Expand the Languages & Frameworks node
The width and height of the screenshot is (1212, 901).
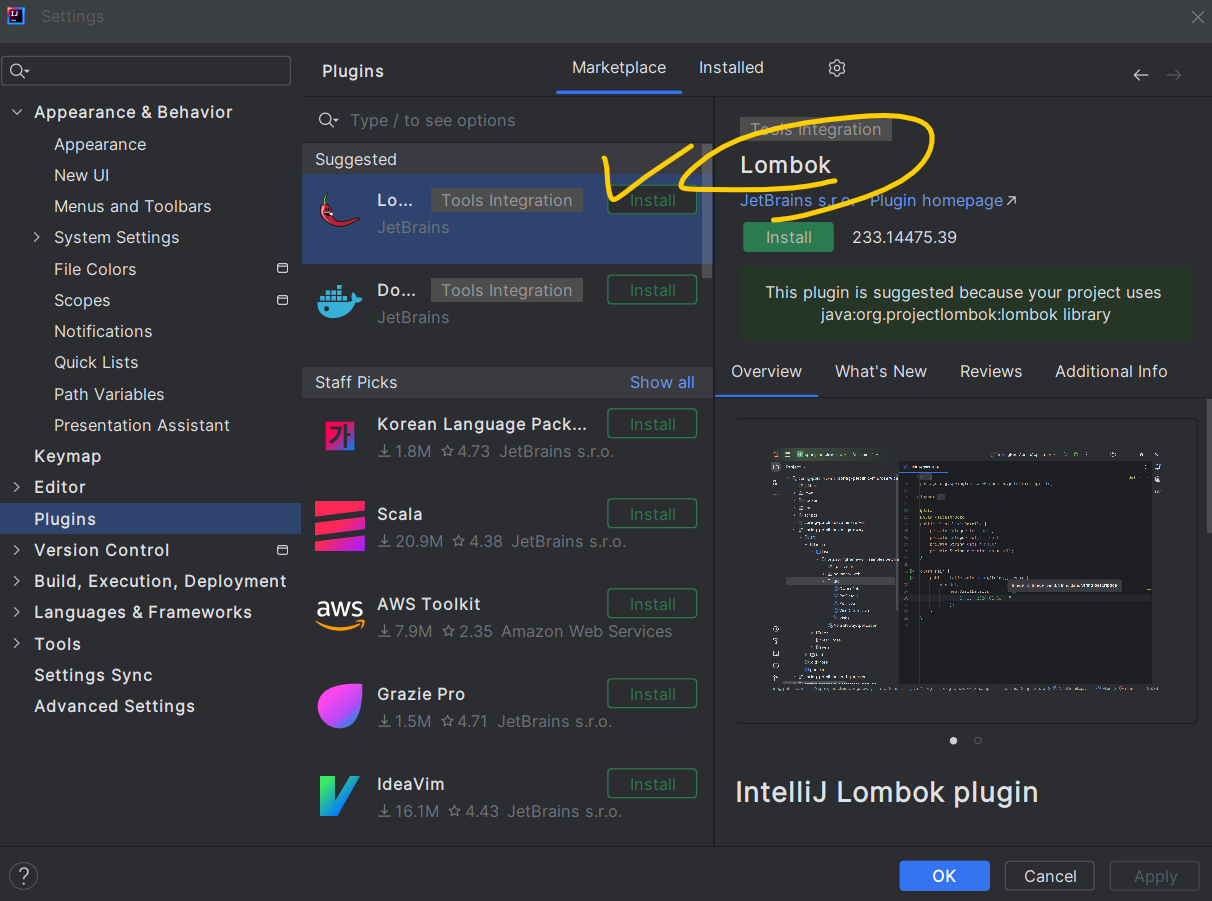click(x=17, y=612)
